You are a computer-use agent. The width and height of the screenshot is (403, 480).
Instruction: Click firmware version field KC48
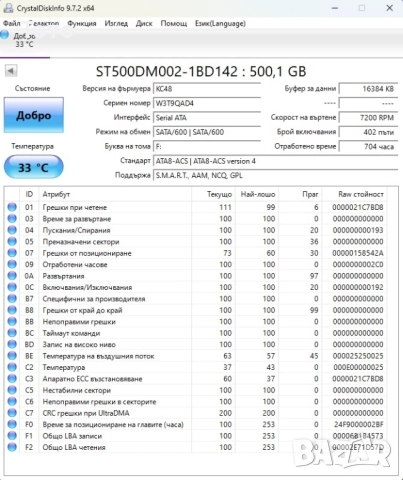click(x=207, y=89)
